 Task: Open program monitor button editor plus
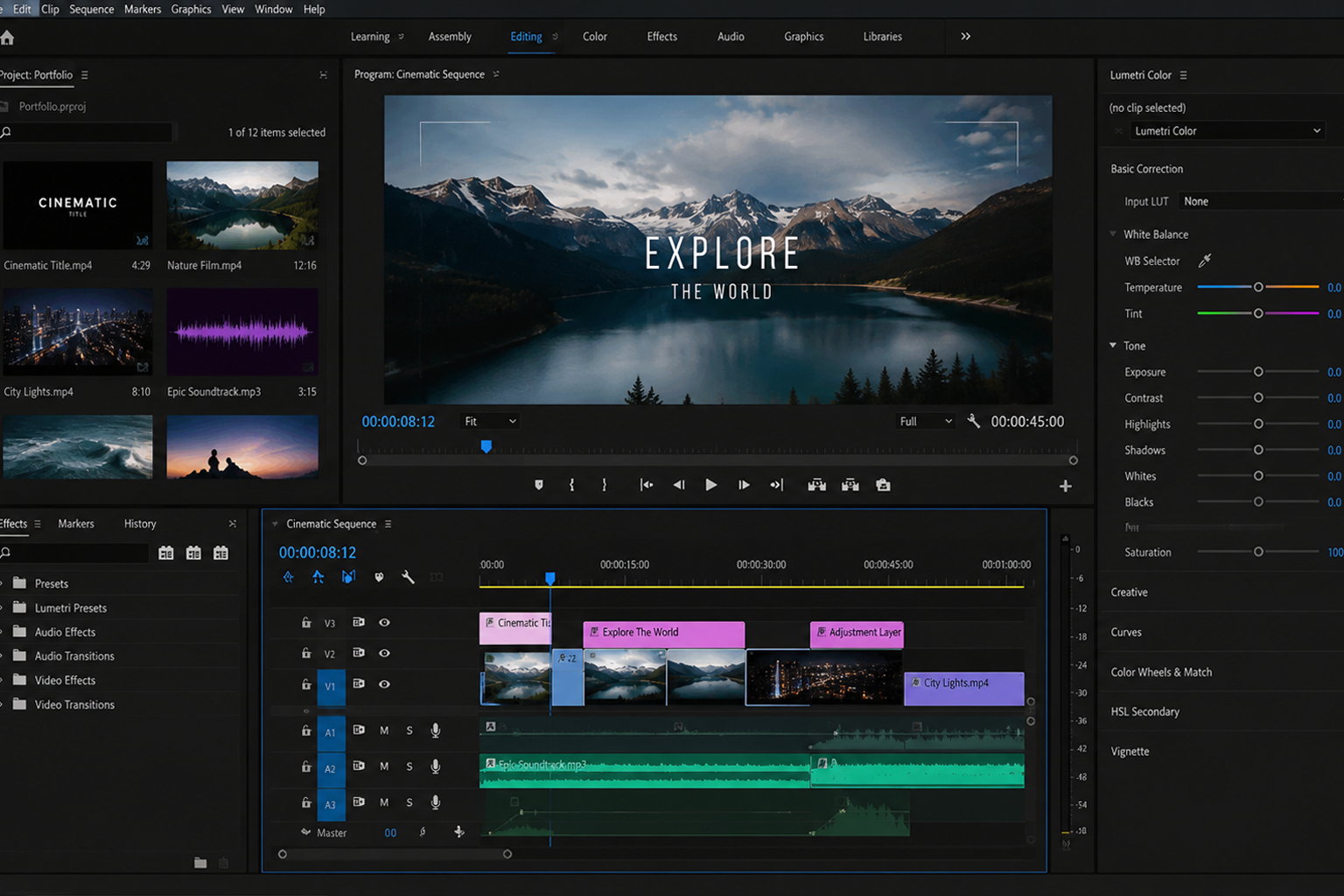point(1065,486)
